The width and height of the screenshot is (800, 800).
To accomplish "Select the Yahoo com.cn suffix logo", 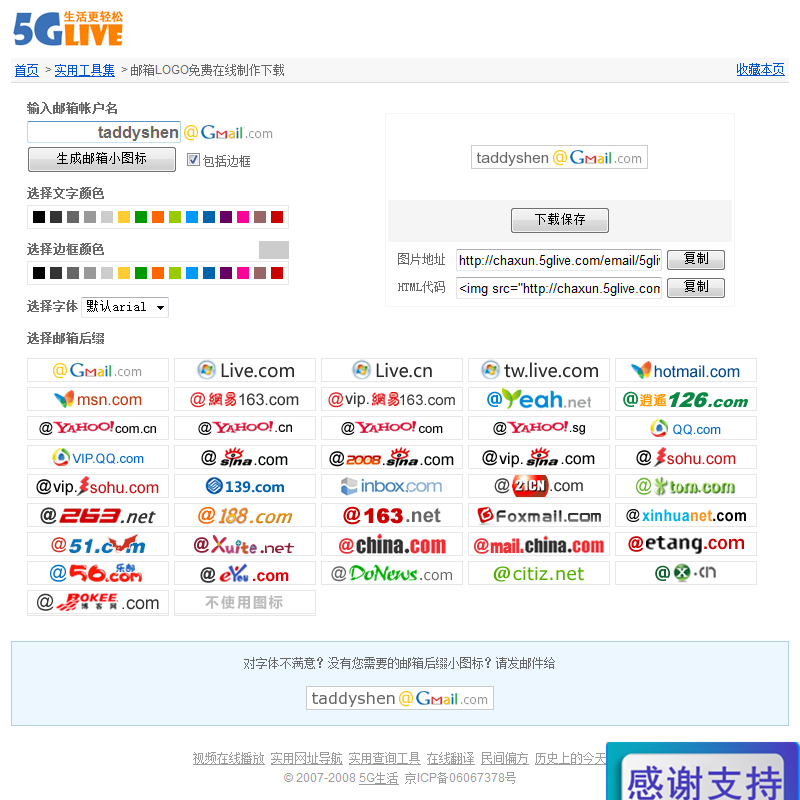I will [x=97, y=429].
